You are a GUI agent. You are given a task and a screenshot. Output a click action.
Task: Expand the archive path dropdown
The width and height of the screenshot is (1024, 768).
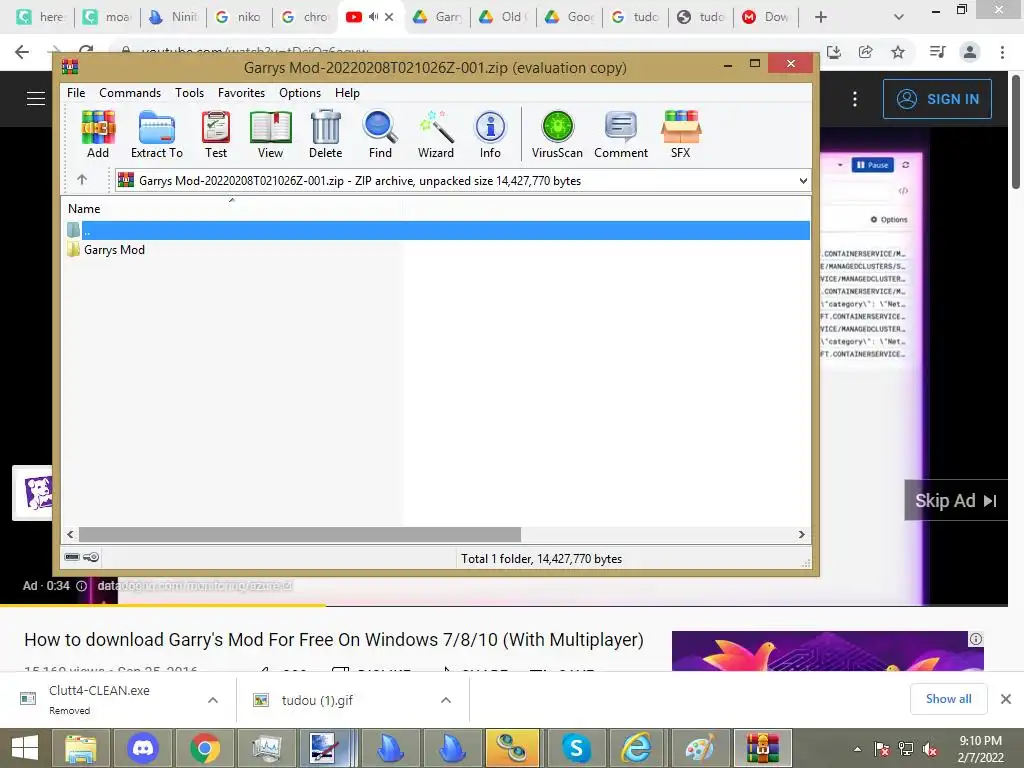coord(803,181)
